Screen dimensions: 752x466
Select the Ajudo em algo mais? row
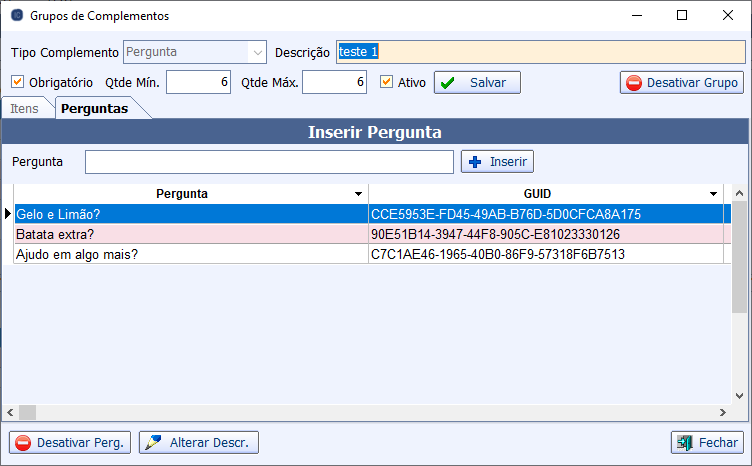(190, 254)
